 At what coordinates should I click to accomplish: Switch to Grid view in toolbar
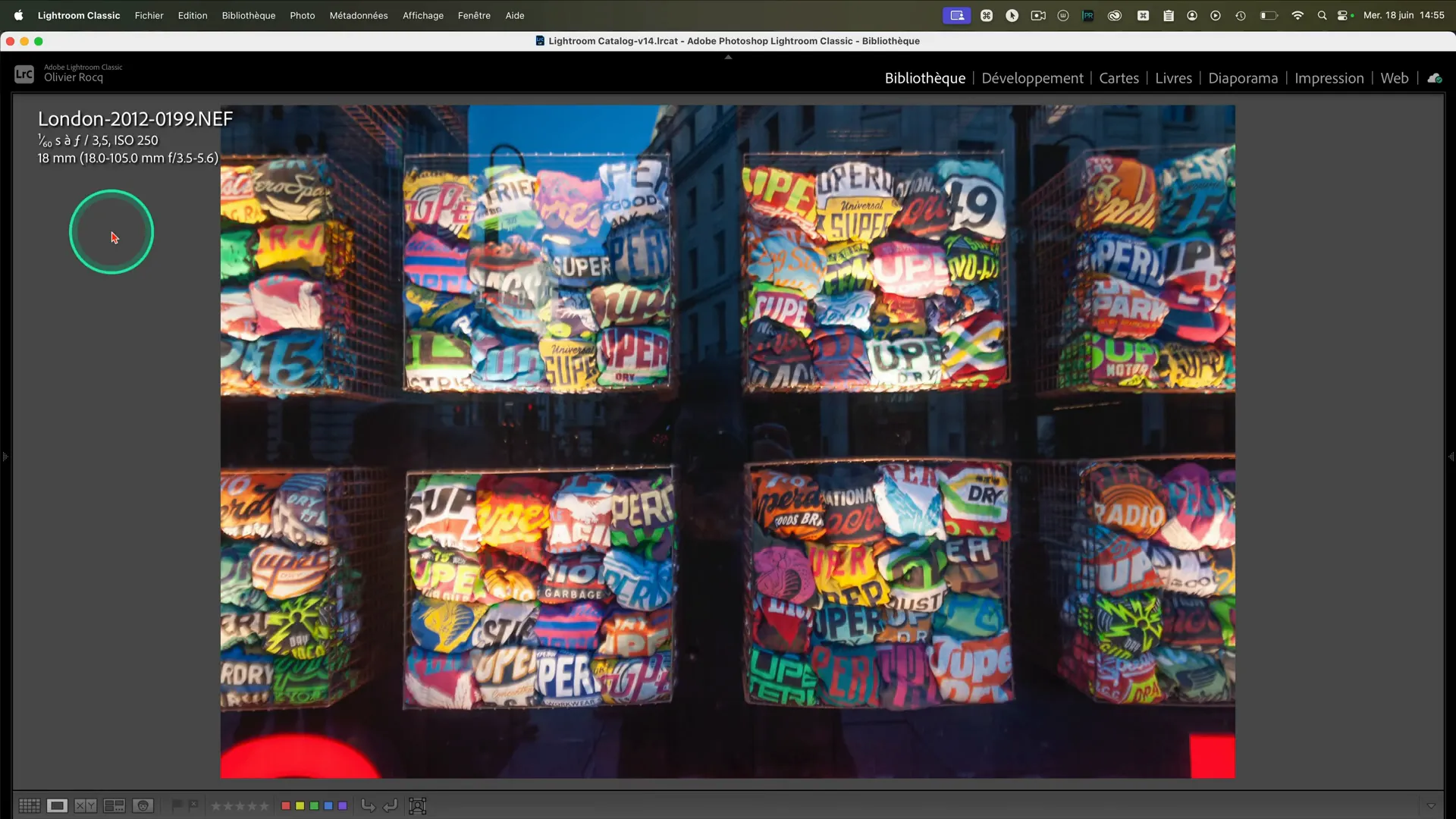(30, 805)
